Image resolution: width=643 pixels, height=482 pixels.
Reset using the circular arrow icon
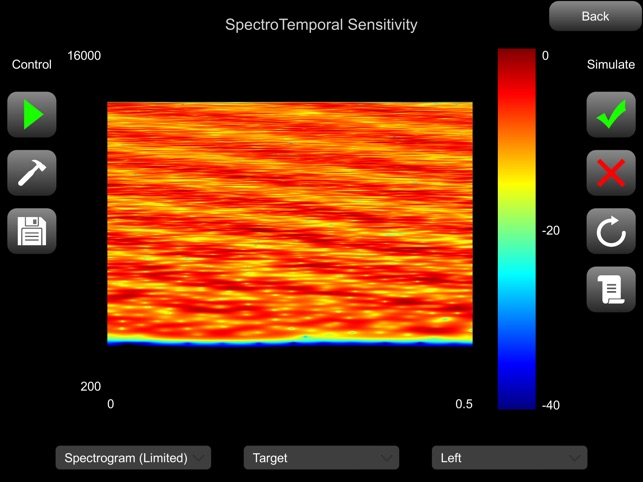(611, 233)
